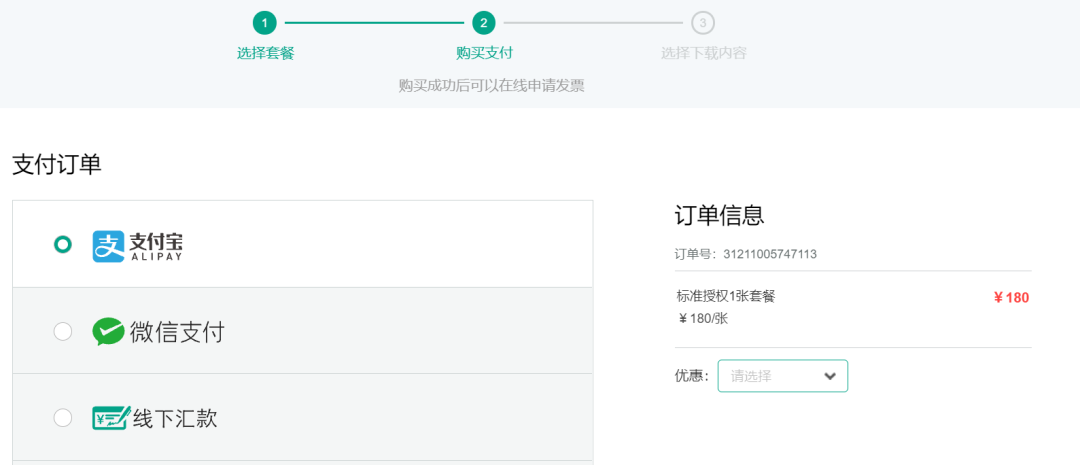This screenshot has height=465, width=1080.
Task: Click the order number 31211005747113
Action: (x=770, y=254)
